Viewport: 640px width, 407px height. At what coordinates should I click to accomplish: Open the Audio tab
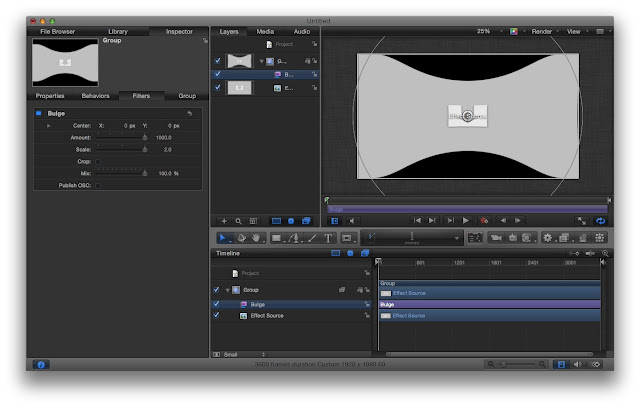tap(302, 31)
